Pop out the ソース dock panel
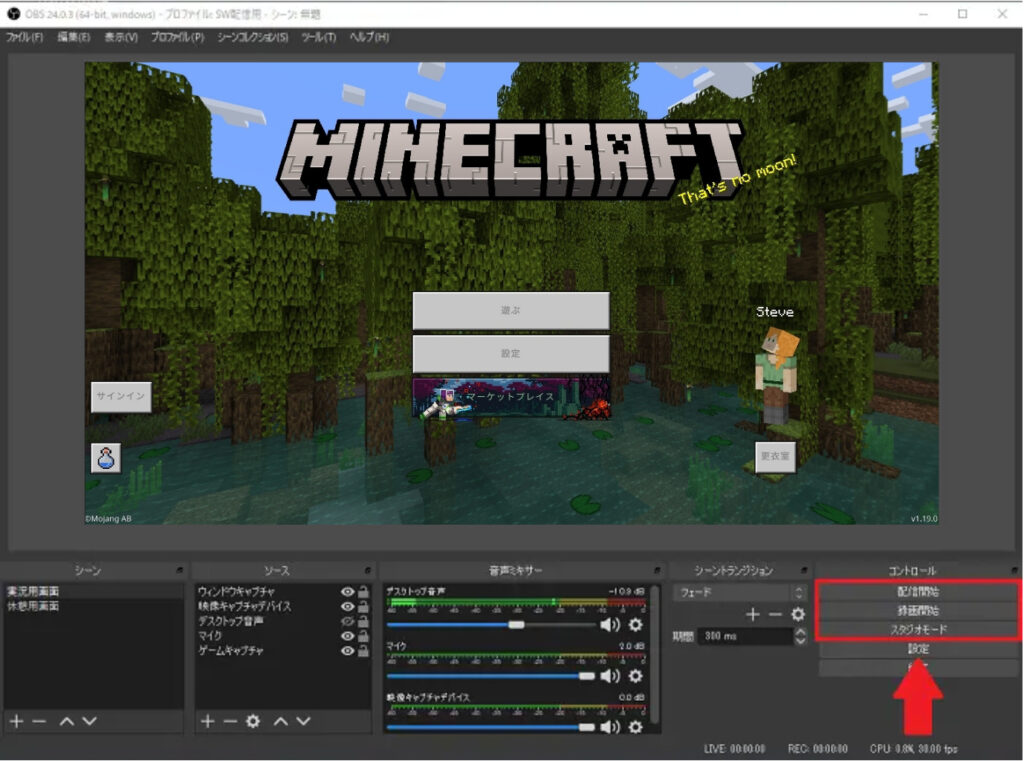The width and height of the screenshot is (1024, 761). [x=368, y=570]
